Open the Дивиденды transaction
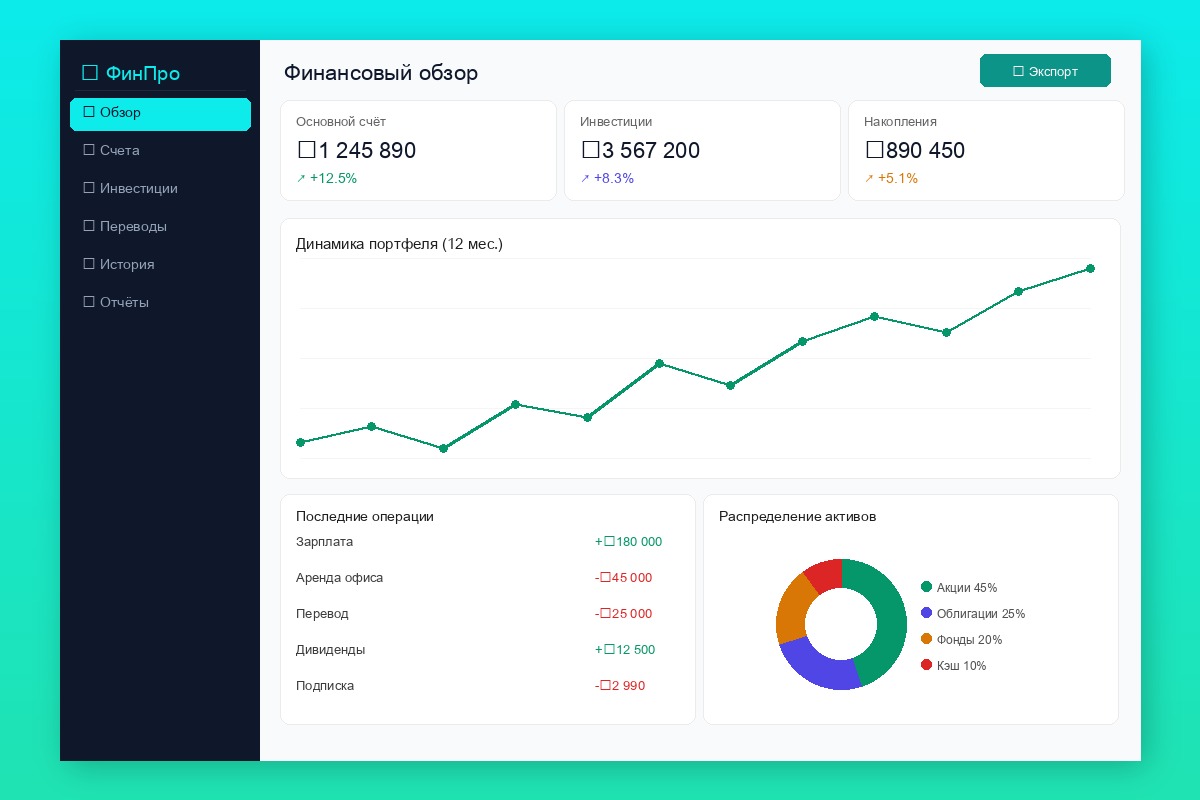1200x800 pixels. (x=488, y=650)
